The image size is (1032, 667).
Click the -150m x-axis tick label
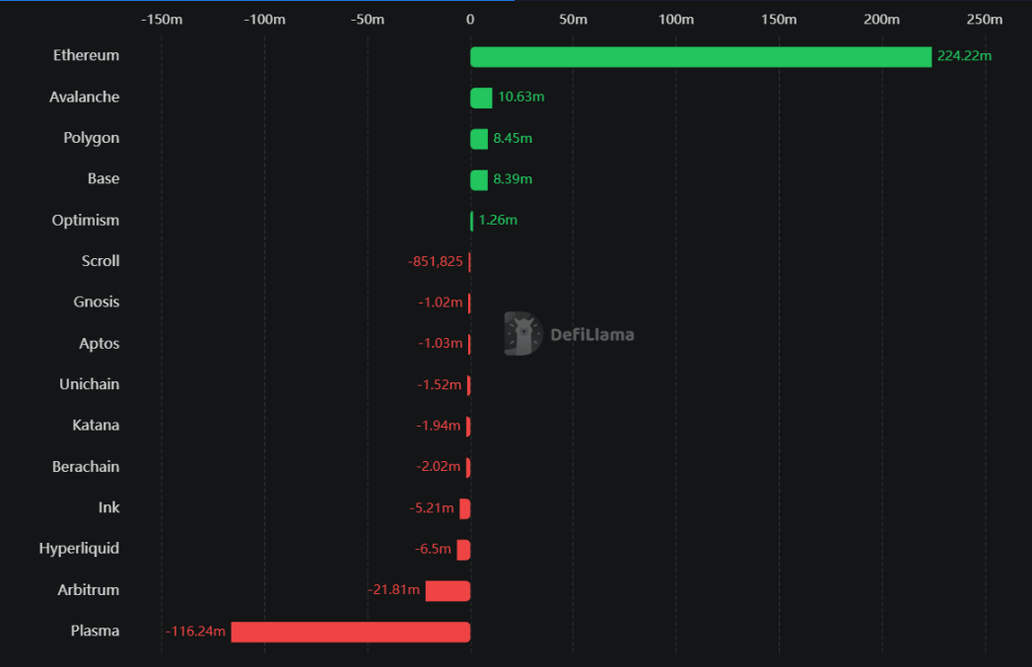[162, 19]
